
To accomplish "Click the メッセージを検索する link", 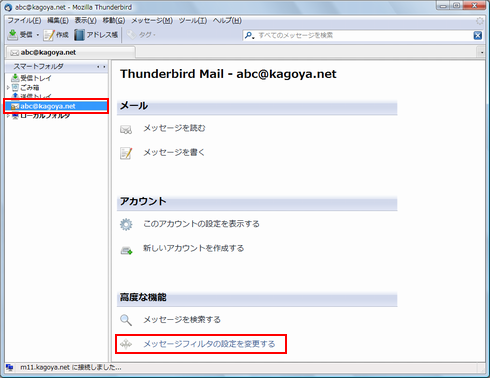I will pyautogui.click(x=182, y=319).
